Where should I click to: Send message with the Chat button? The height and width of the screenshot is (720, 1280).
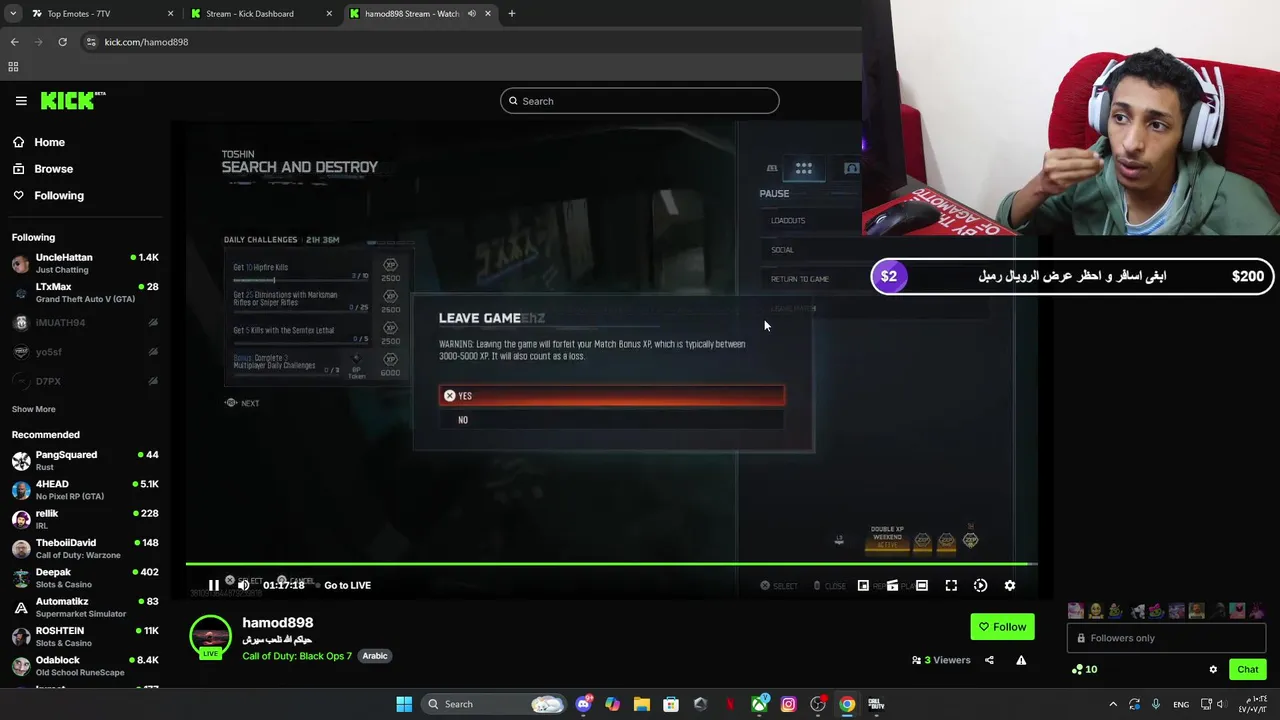[1248, 669]
